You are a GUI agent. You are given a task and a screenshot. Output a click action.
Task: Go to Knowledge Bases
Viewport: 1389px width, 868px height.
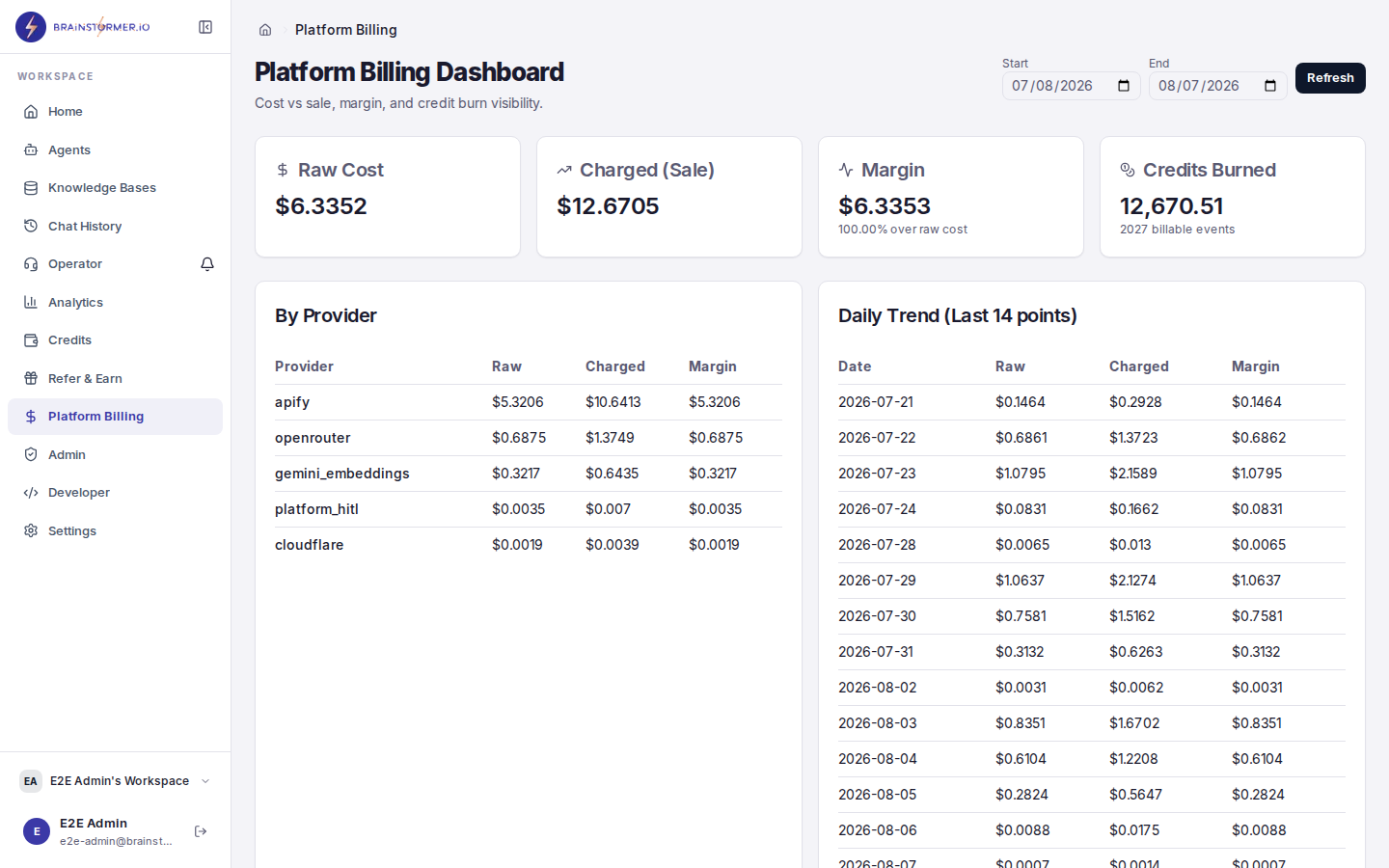pyautogui.click(x=115, y=188)
